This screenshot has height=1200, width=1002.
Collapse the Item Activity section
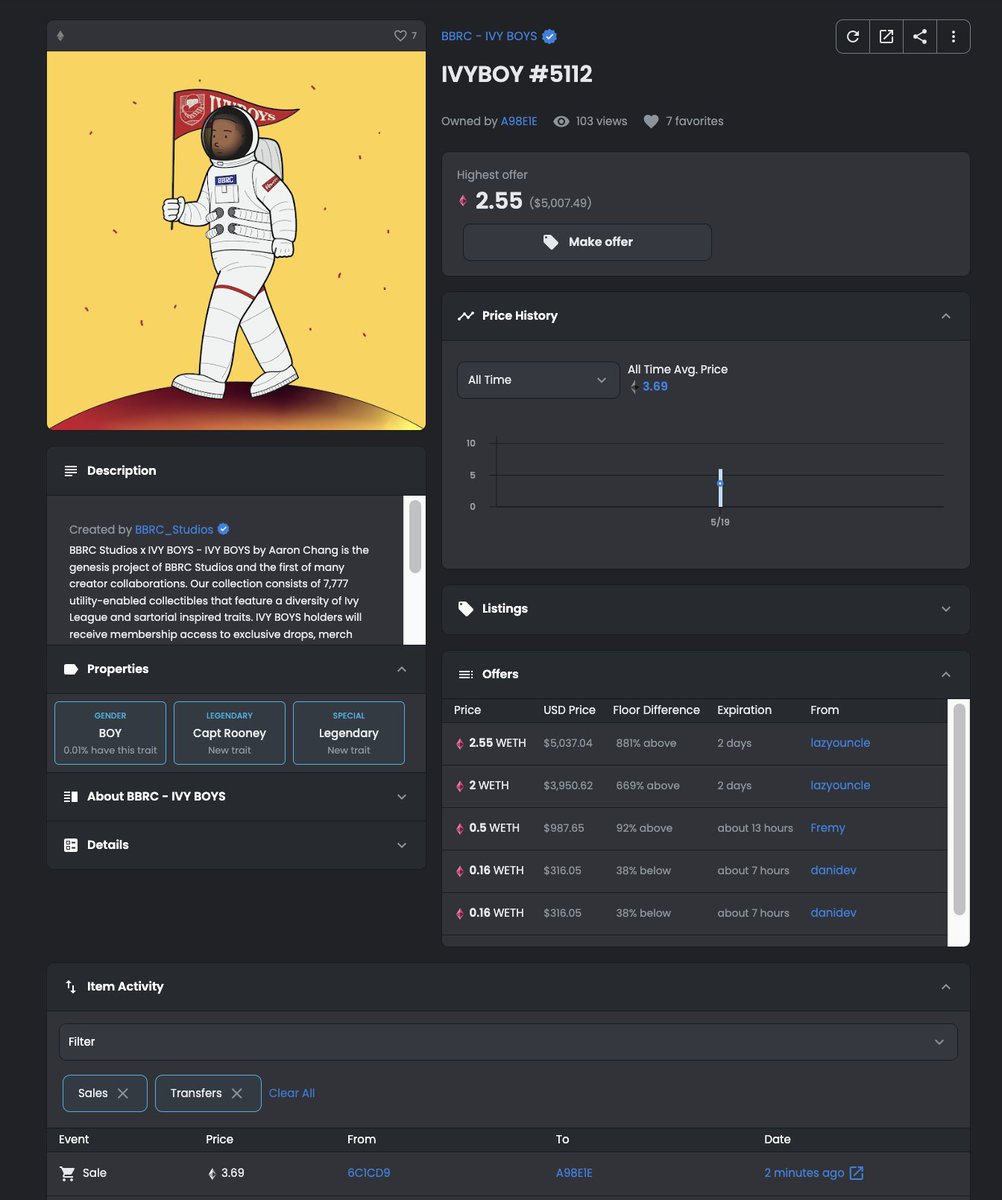pyautogui.click(x=946, y=987)
